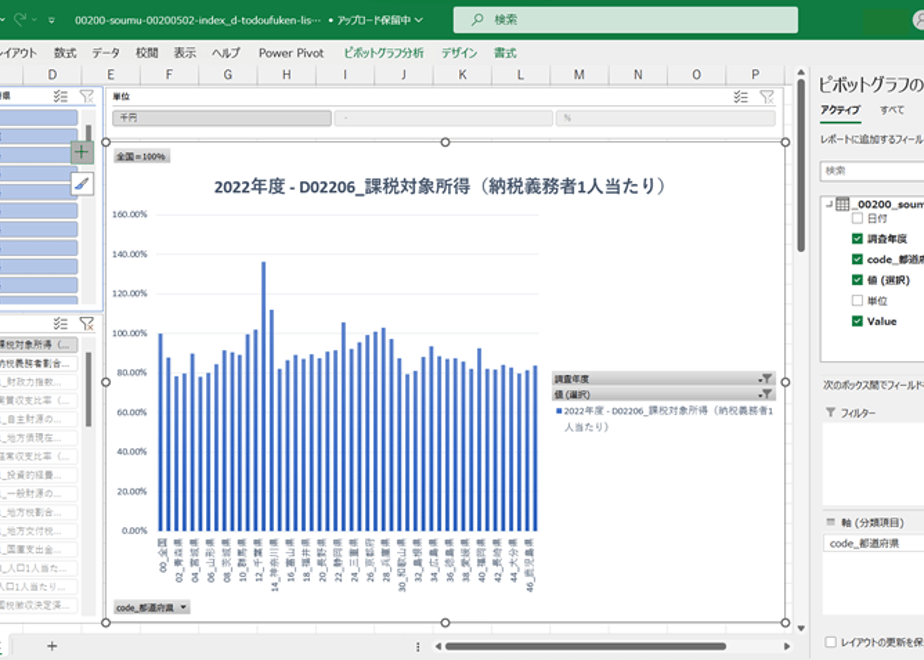924x660 pixels.
Task: Click the 全国=100% button on chart
Action: (x=141, y=157)
